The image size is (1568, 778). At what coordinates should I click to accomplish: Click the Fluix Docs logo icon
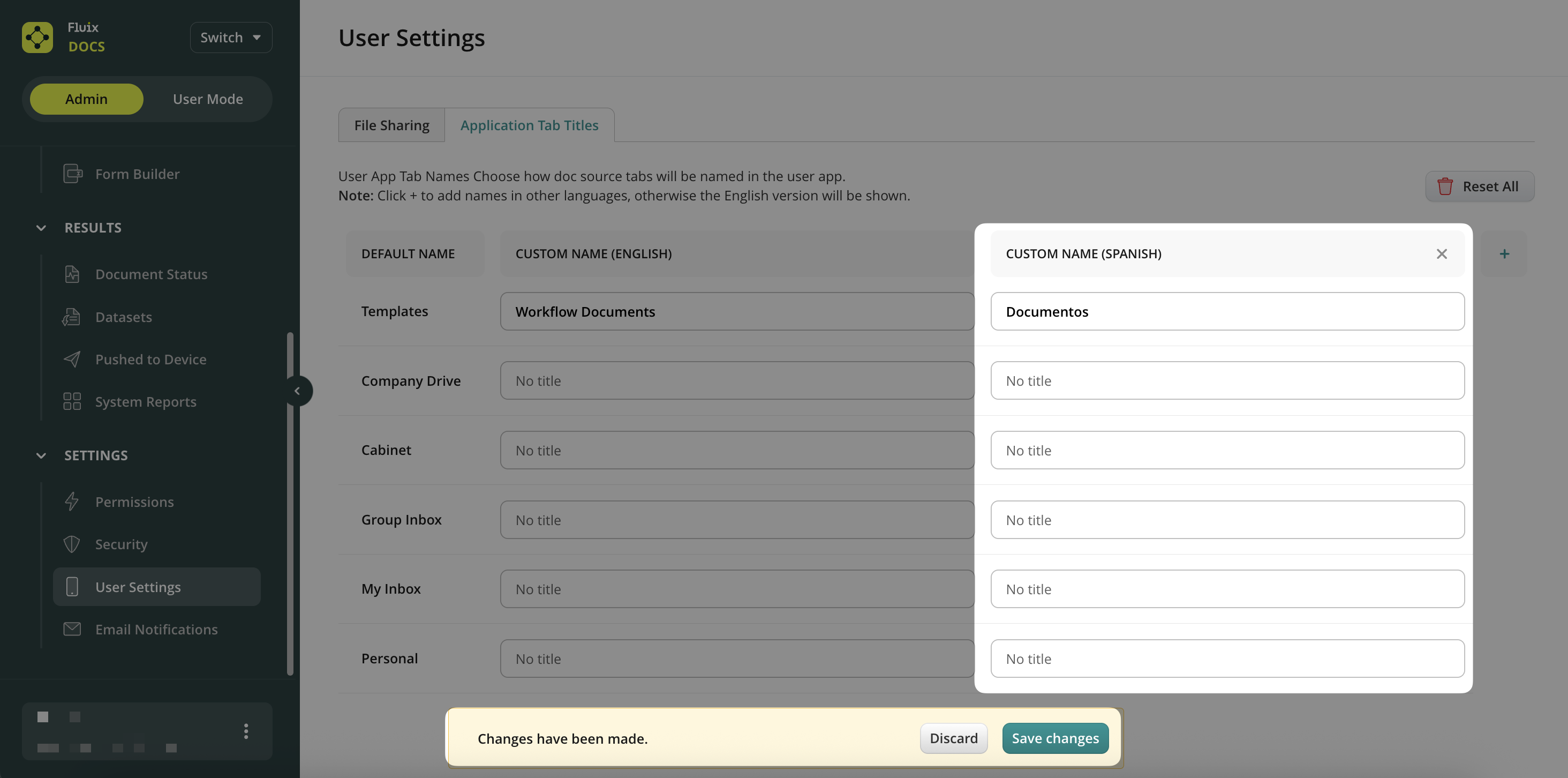point(37,37)
